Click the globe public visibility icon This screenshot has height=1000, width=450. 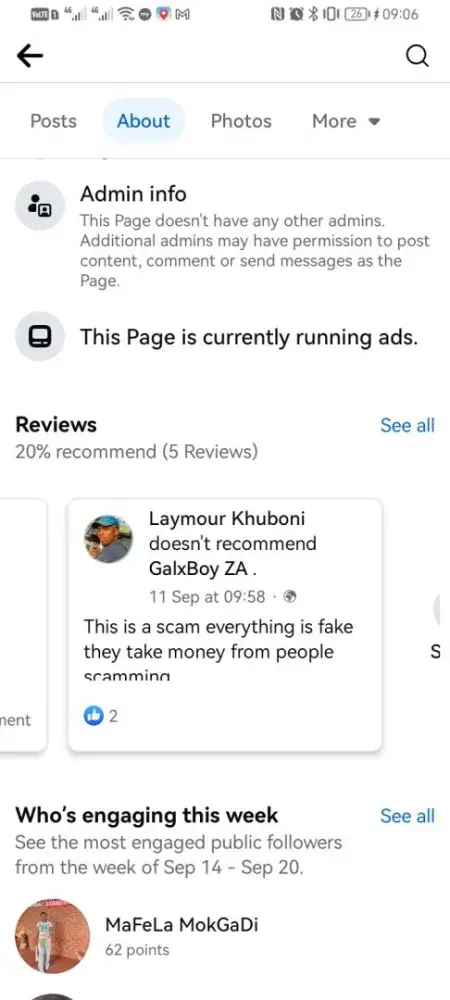[x=290, y=597]
